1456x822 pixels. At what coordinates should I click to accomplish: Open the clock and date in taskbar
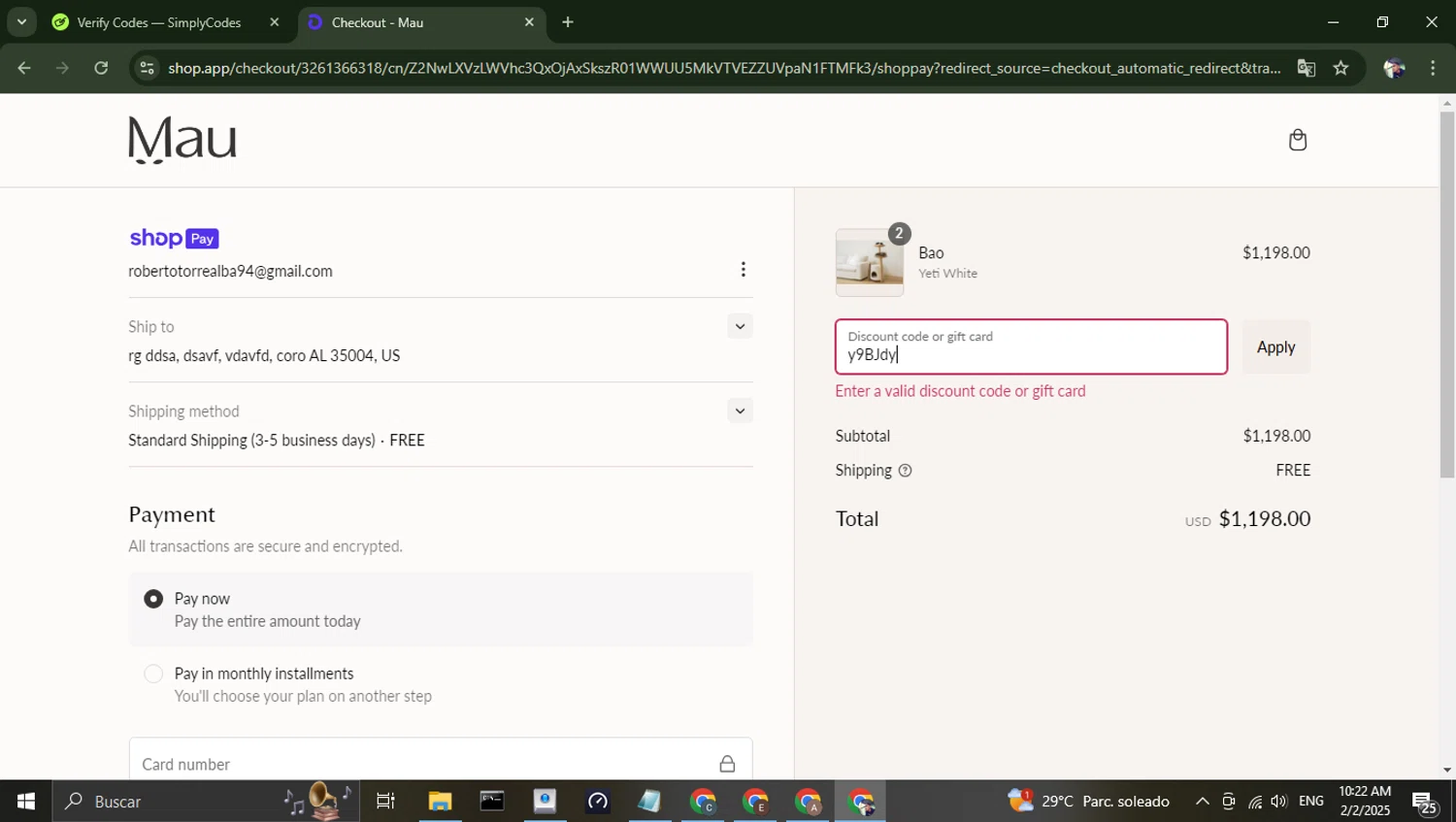click(1365, 802)
